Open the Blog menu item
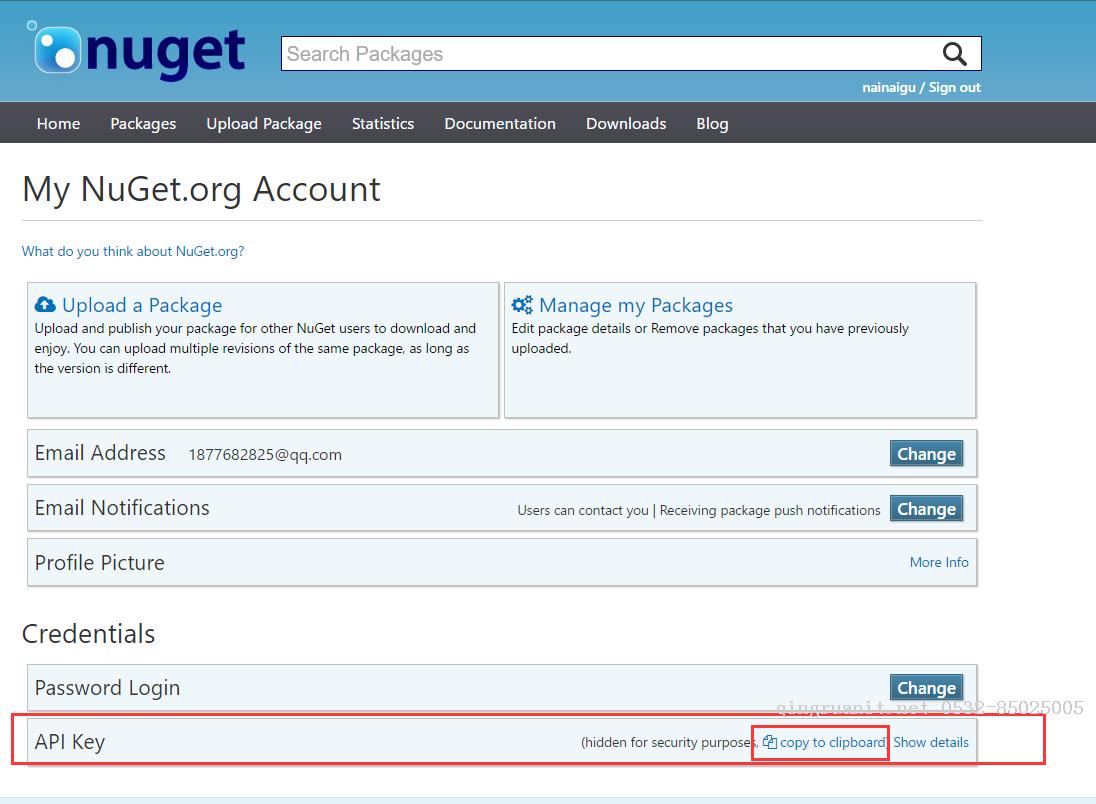The height and width of the screenshot is (804, 1096). tap(712, 124)
